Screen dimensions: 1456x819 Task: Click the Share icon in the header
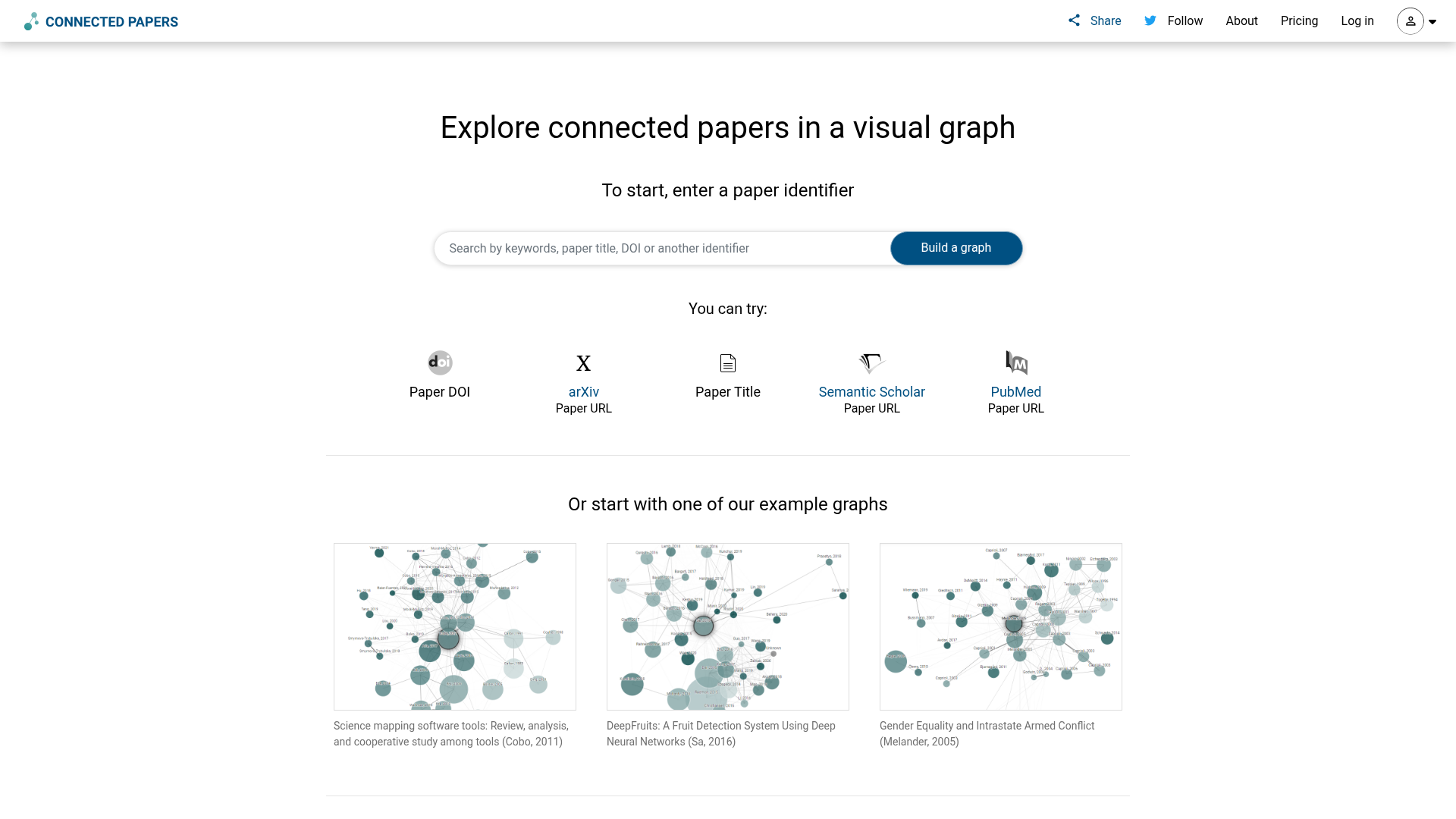pos(1074,20)
